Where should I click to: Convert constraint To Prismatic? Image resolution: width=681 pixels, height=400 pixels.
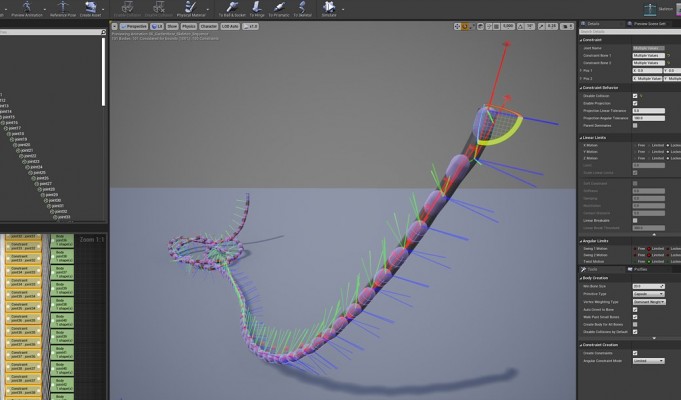278,9
